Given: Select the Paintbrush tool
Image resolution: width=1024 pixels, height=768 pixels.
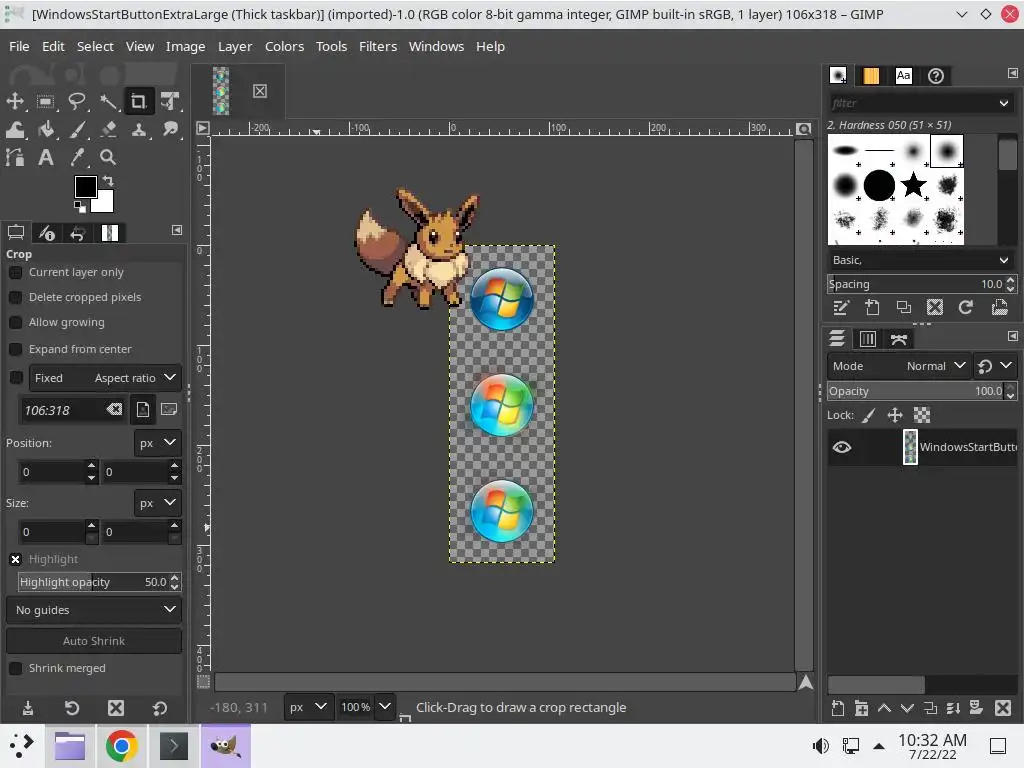Looking at the screenshot, I should tap(77, 129).
